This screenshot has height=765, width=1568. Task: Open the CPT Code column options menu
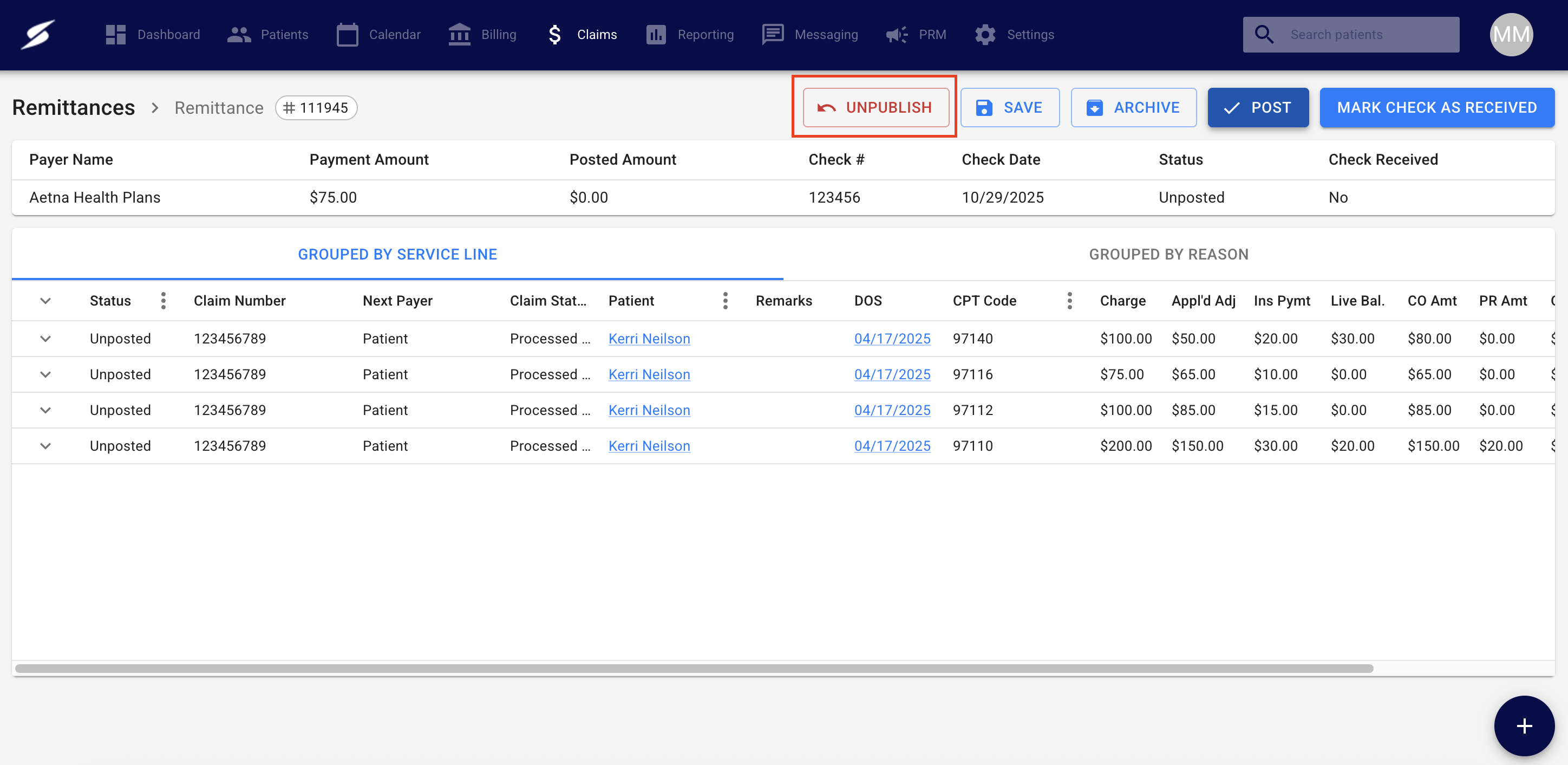[1069, 301]
